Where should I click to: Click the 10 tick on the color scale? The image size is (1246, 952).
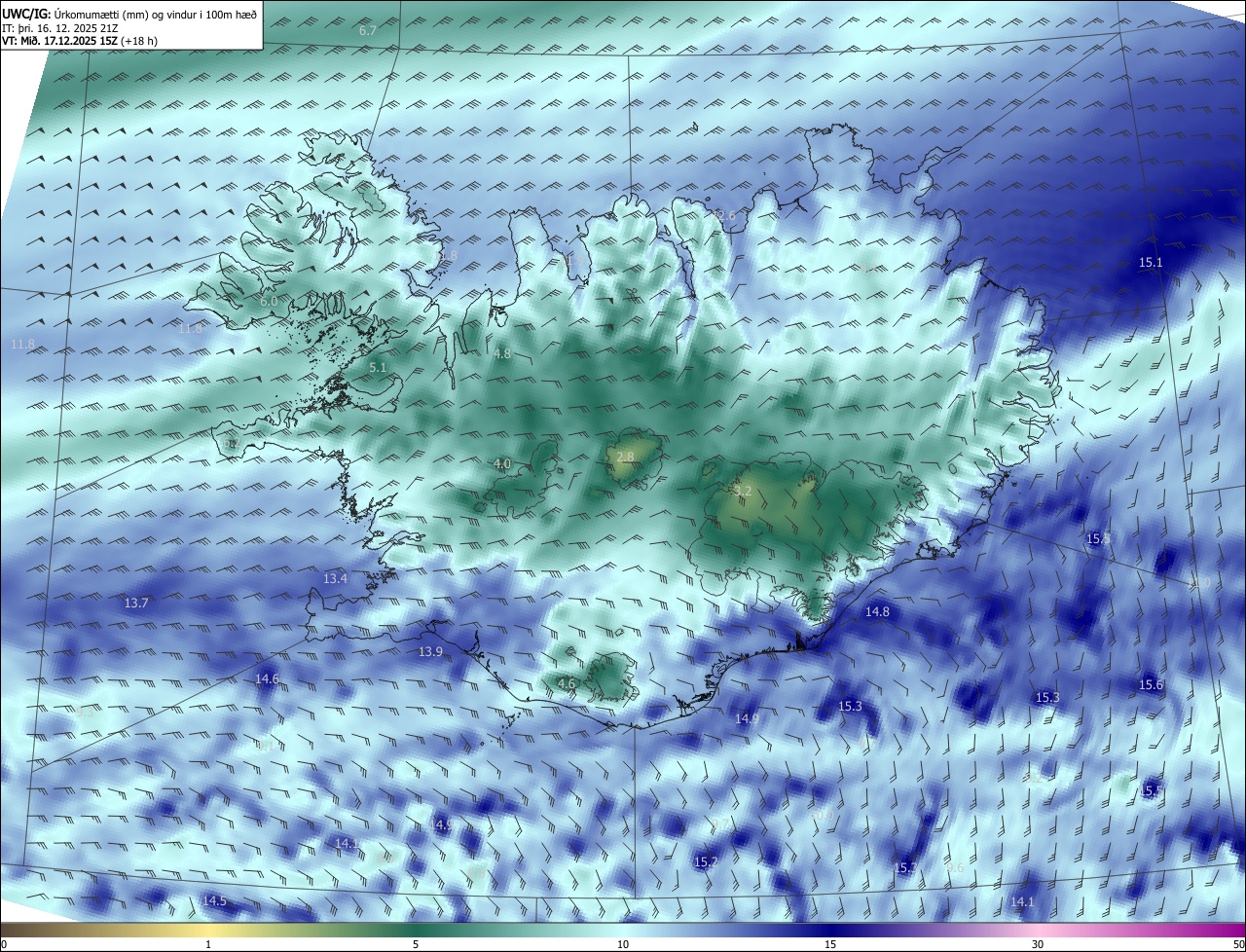click(x=623, y=945)
